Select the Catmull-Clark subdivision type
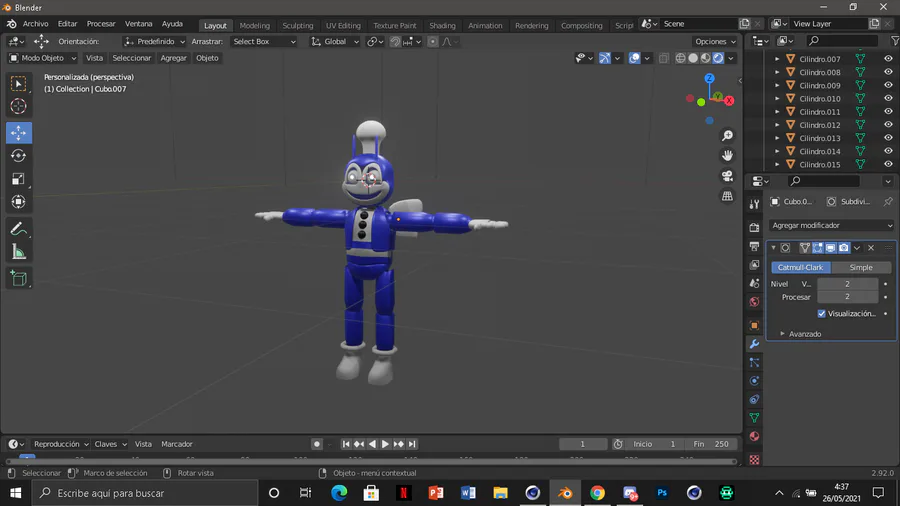Screen dimensions: 900x506 800,267
